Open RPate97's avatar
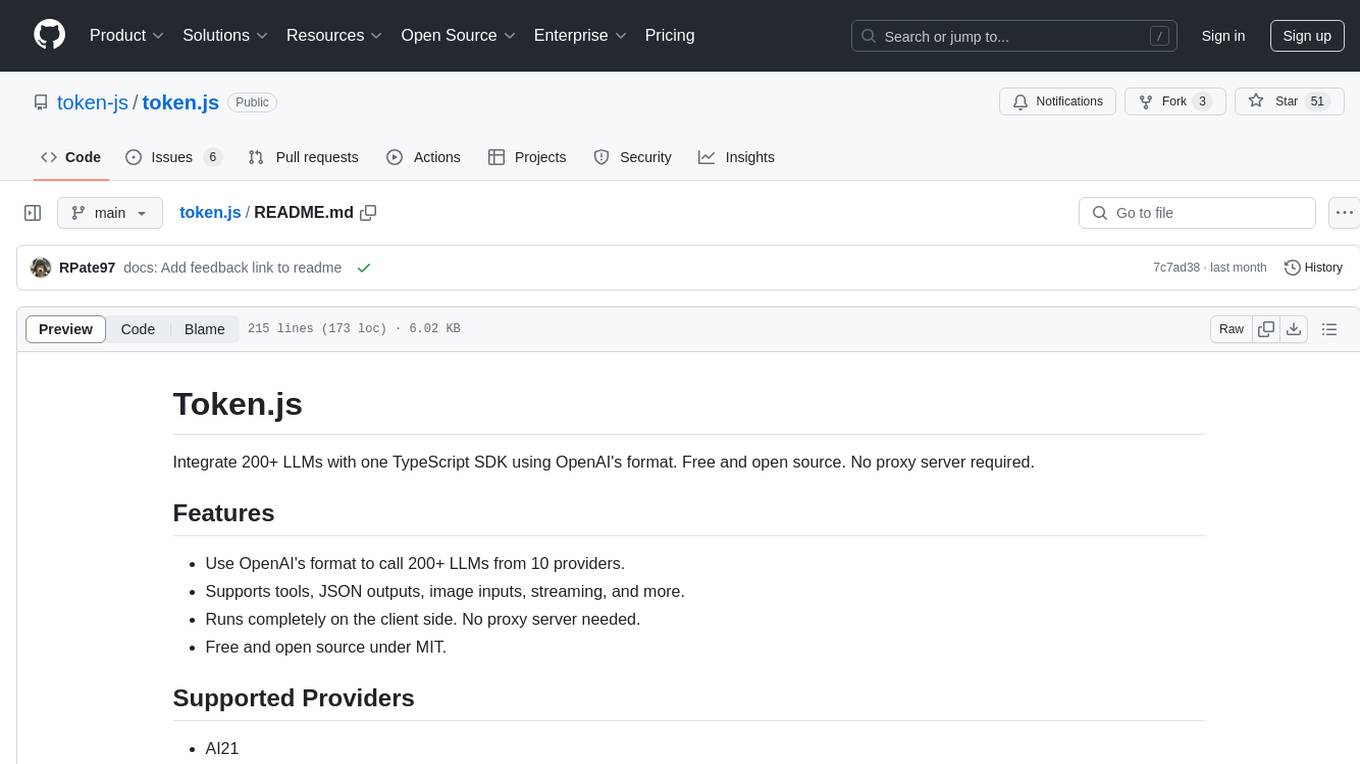 [41, 268]
